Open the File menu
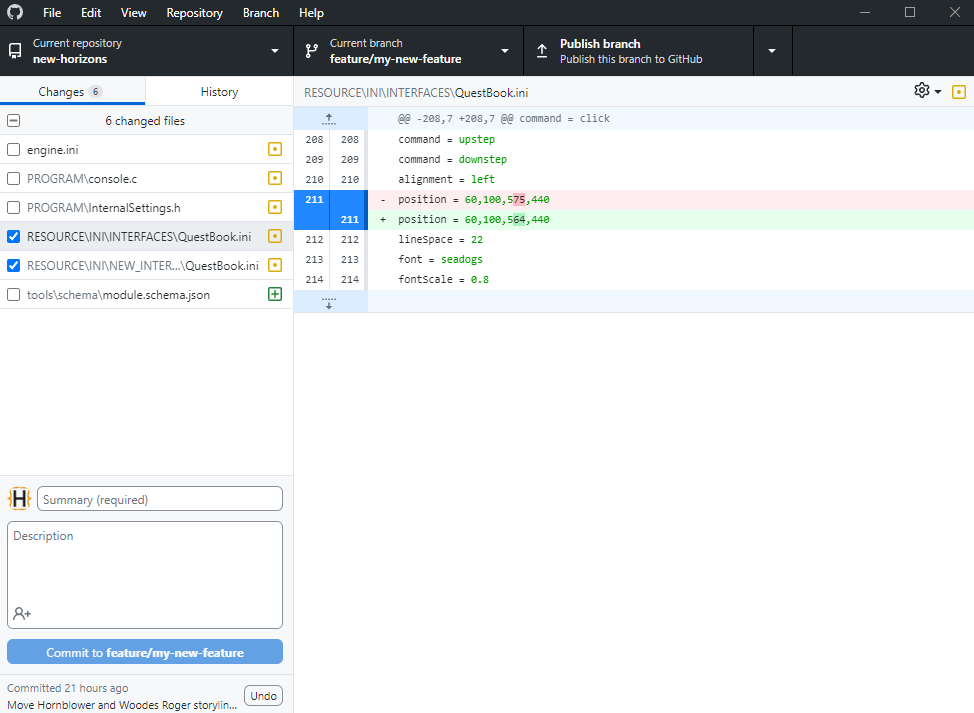The height and width of the screenshot is (713, 974). pyautogui.click(x=52, y=12)
